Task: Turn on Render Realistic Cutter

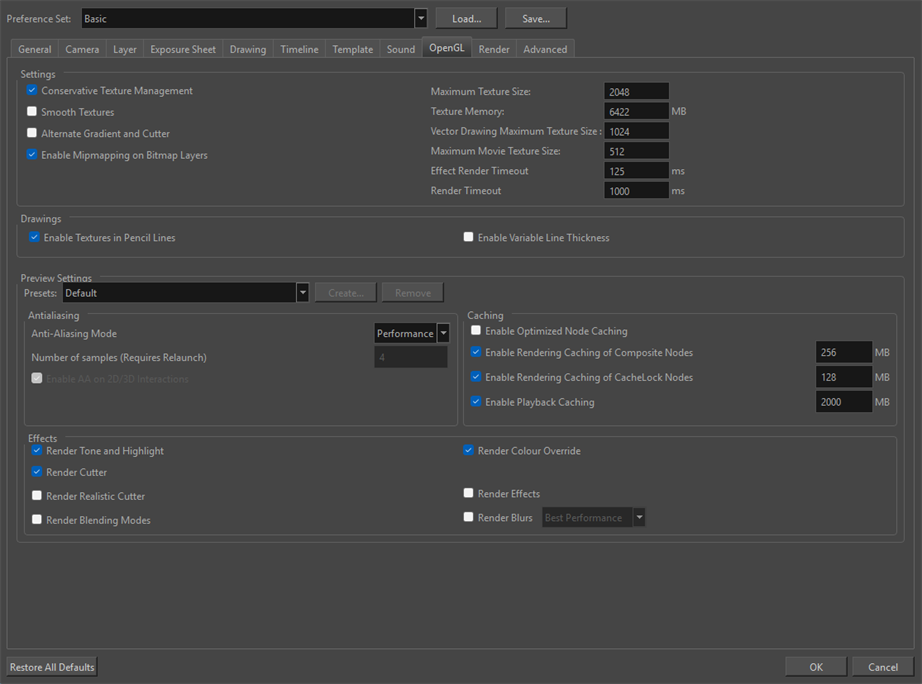Action: tap(37, 496)
